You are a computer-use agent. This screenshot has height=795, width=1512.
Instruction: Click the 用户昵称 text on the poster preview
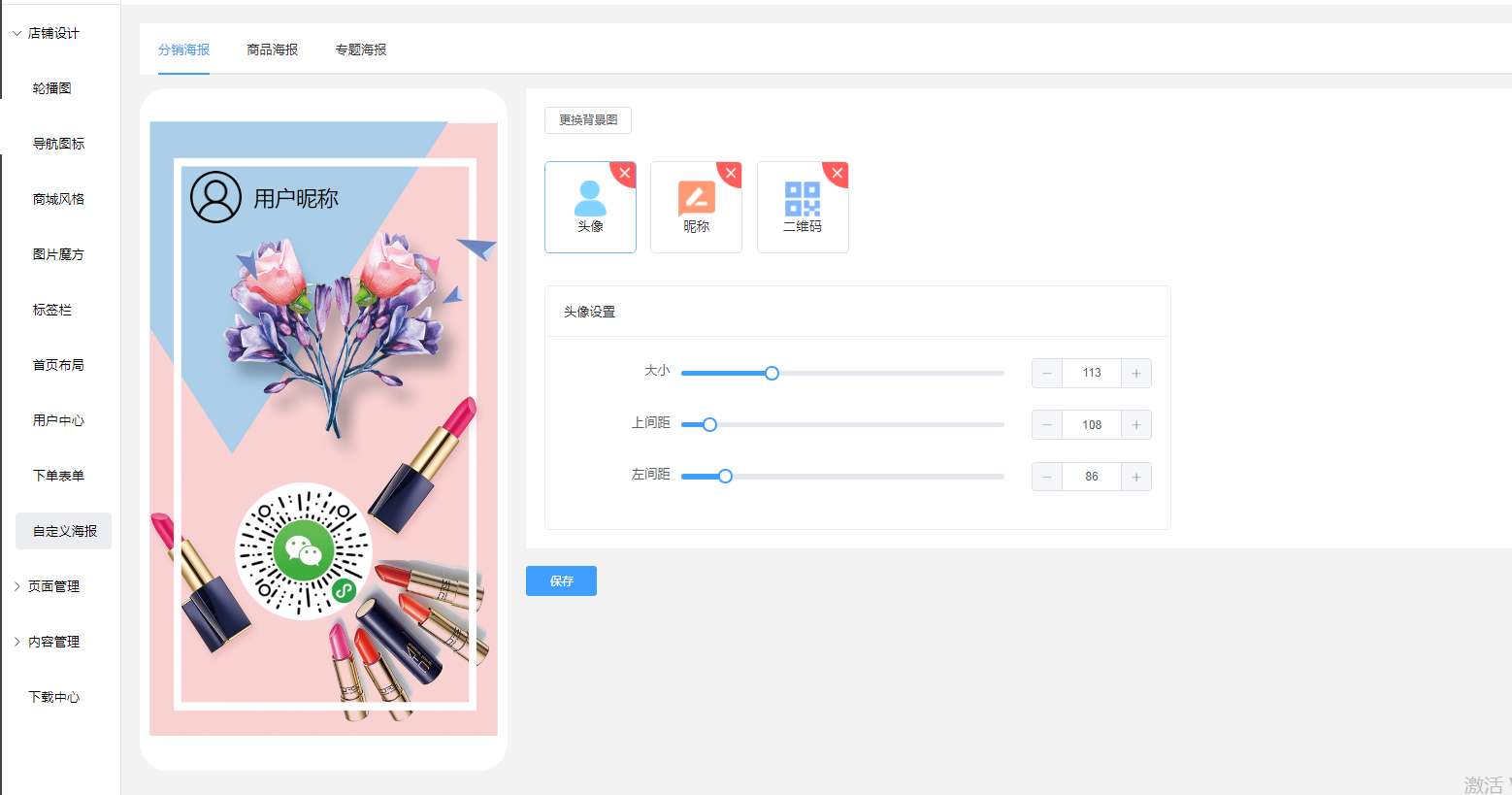pyautogui.click(x=296, y=198)
